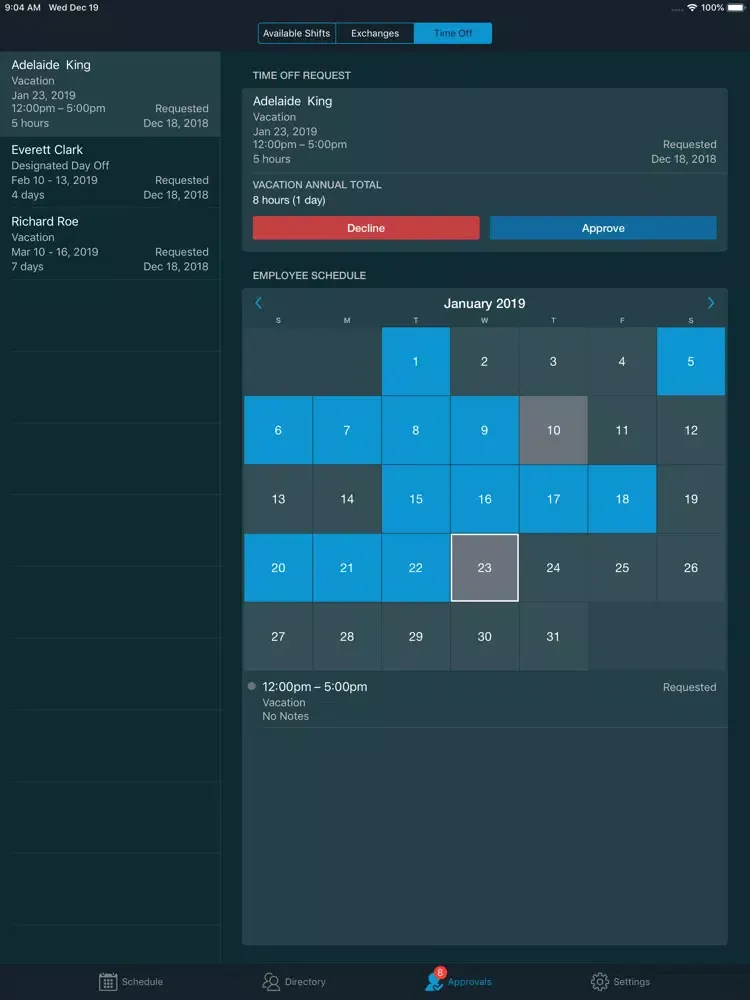Approve Adelaide King's time off request
The image size is (750, 1000).
[603, 228]
